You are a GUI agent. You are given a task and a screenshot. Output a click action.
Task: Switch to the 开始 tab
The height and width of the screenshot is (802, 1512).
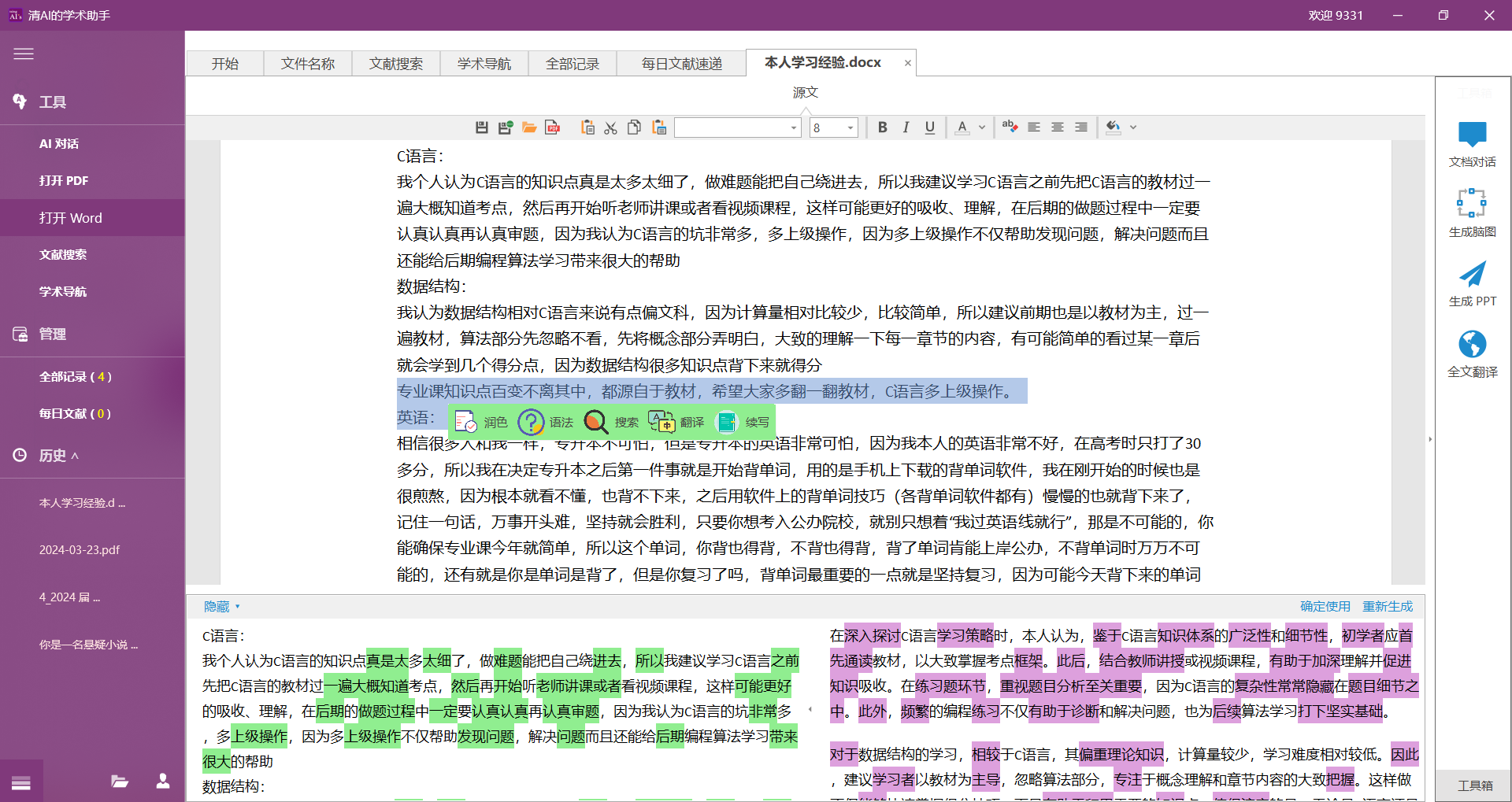[x=225, y=64]
